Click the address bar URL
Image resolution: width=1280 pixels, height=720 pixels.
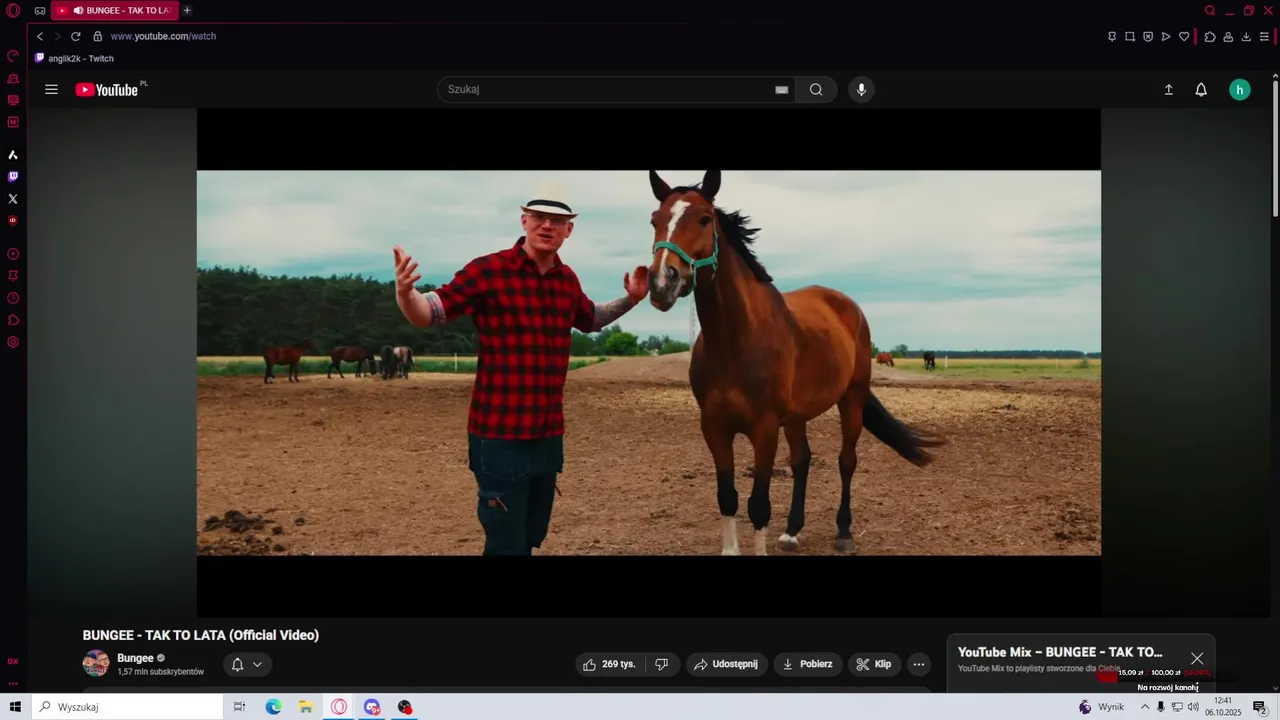point(163,36)
